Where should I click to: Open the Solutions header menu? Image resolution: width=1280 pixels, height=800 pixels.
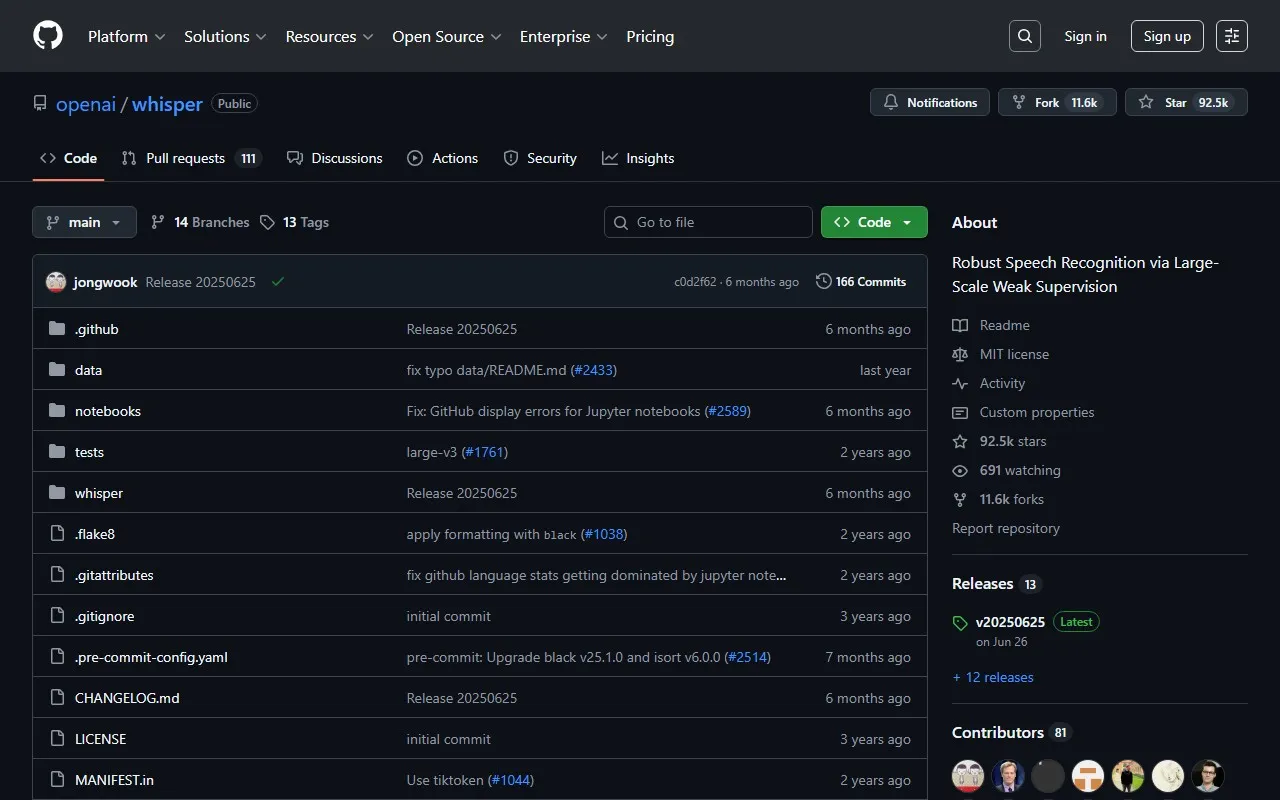[225, 36]
